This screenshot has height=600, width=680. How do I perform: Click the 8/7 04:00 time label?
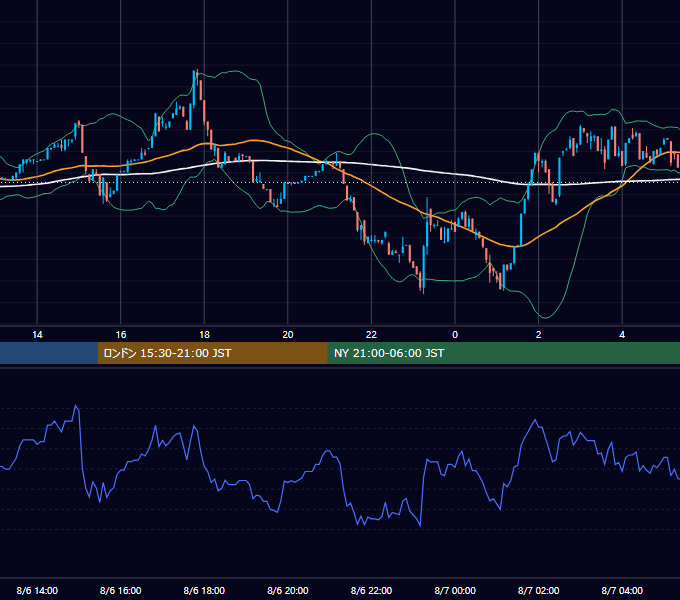click(x=622, y=590)
